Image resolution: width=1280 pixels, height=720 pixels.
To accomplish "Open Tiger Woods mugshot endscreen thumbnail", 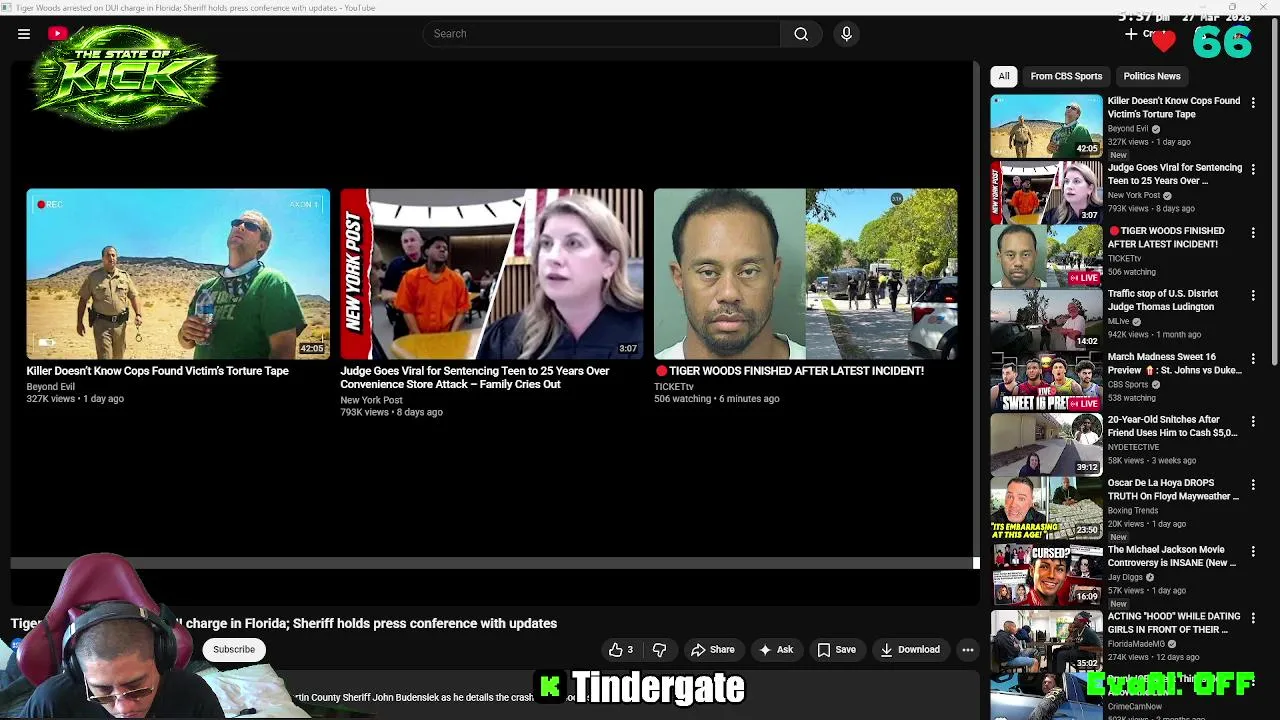I will pos(806,274).
